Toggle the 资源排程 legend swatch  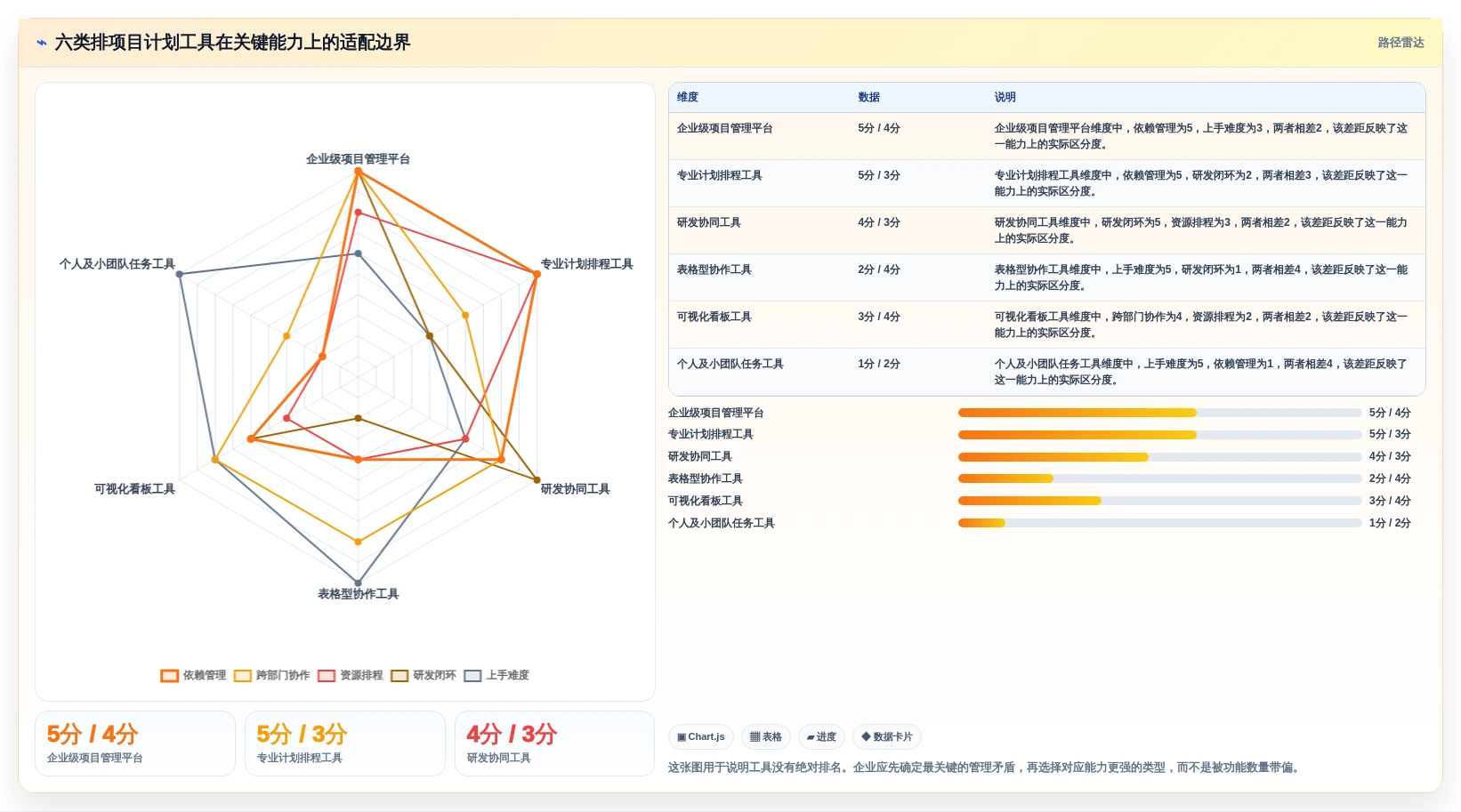click(x=327, y=676)
